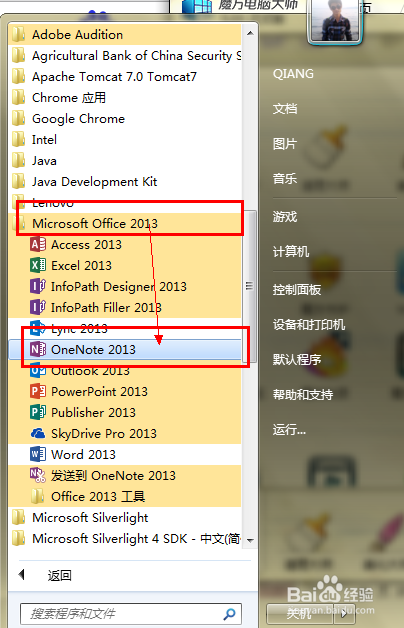
Task: Open 帮助和支持
Action: point(303,395)
